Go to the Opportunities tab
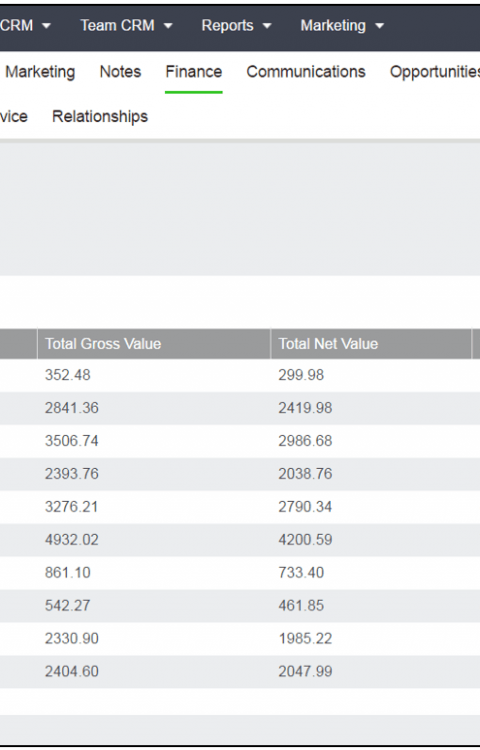 click(x=435, y=72)
